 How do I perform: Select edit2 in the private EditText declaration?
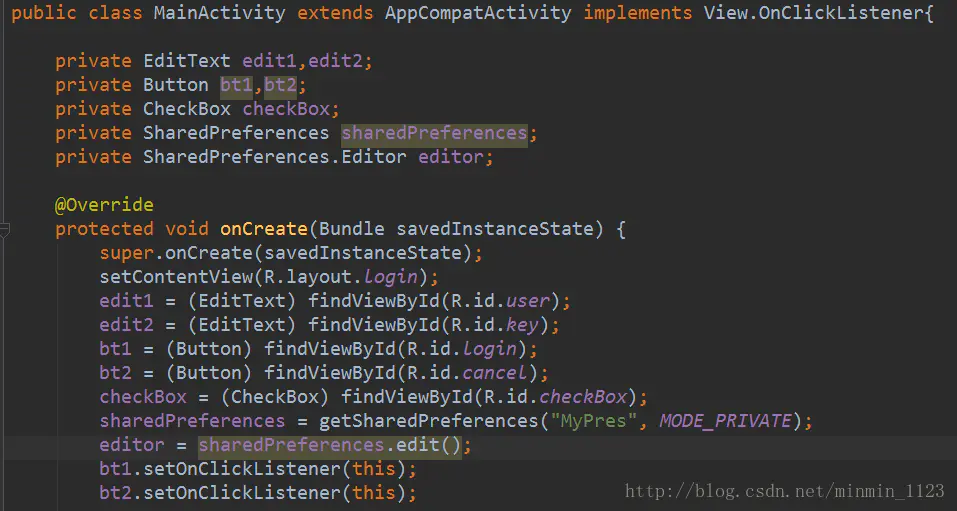coord(335,61)
